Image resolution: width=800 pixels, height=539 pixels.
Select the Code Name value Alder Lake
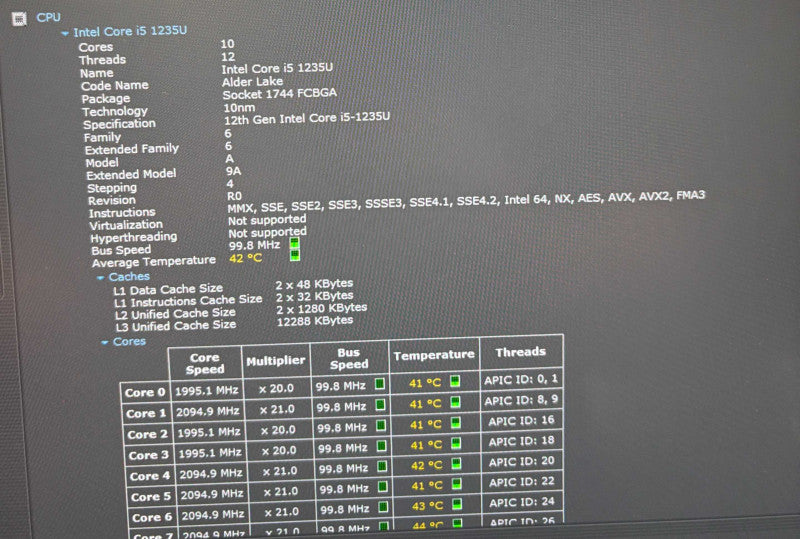tap(253, 82)
